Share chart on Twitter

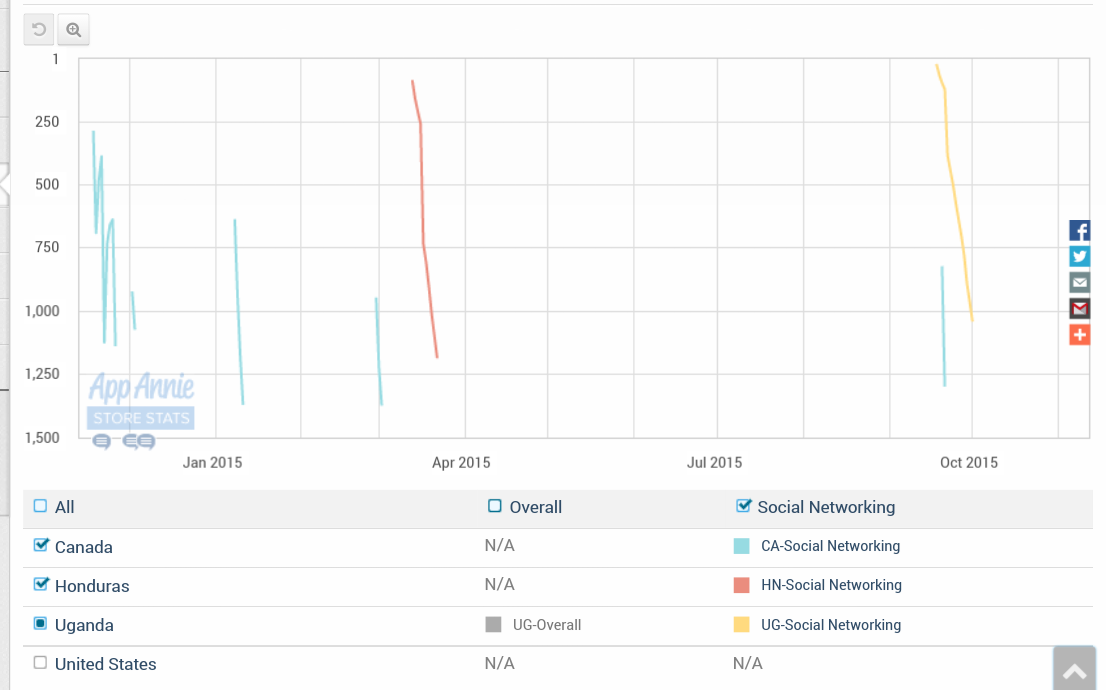[x=1079, y=257]
